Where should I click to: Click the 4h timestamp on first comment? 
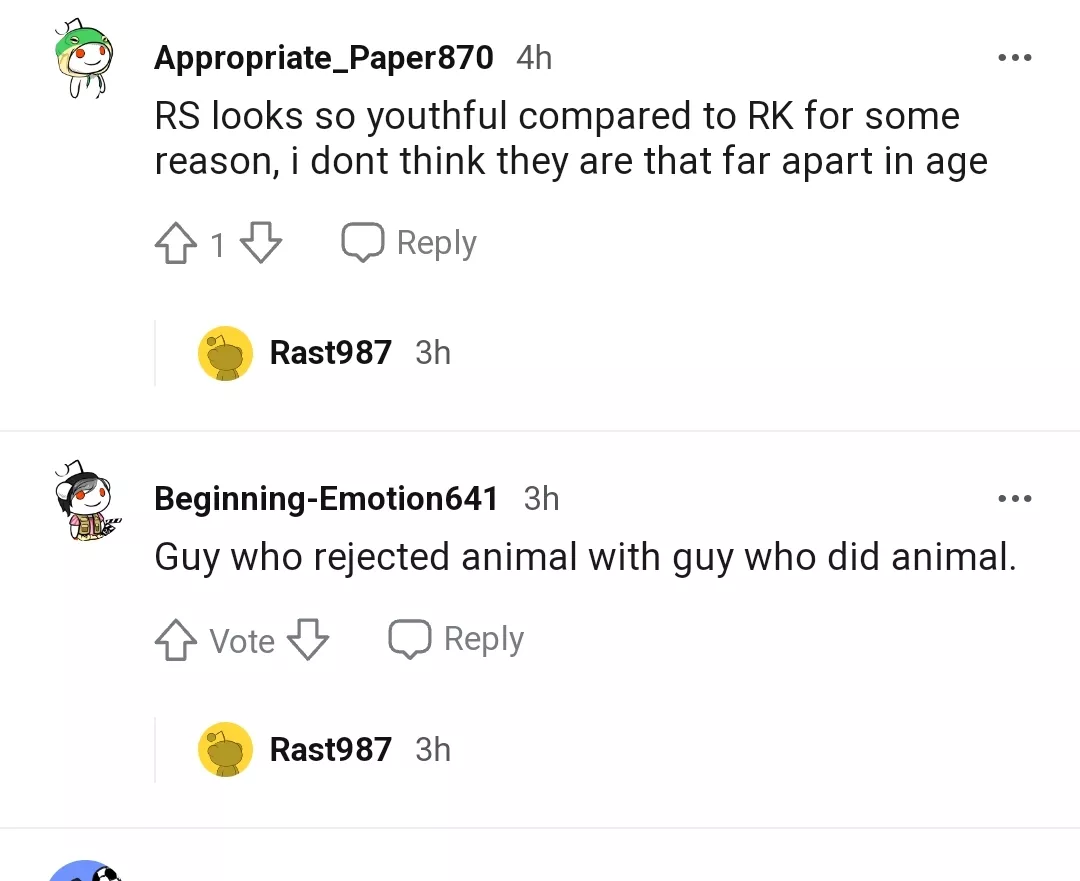[x=533, y=57]
